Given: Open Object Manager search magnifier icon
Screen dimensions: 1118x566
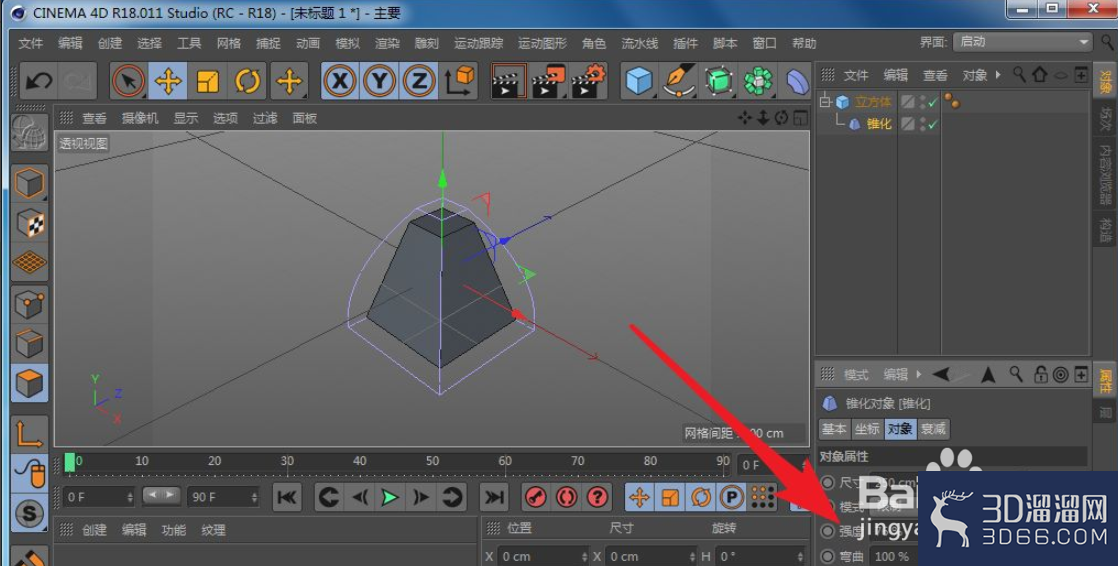Looking at the screenshot, I should (x=1019, y=74).
